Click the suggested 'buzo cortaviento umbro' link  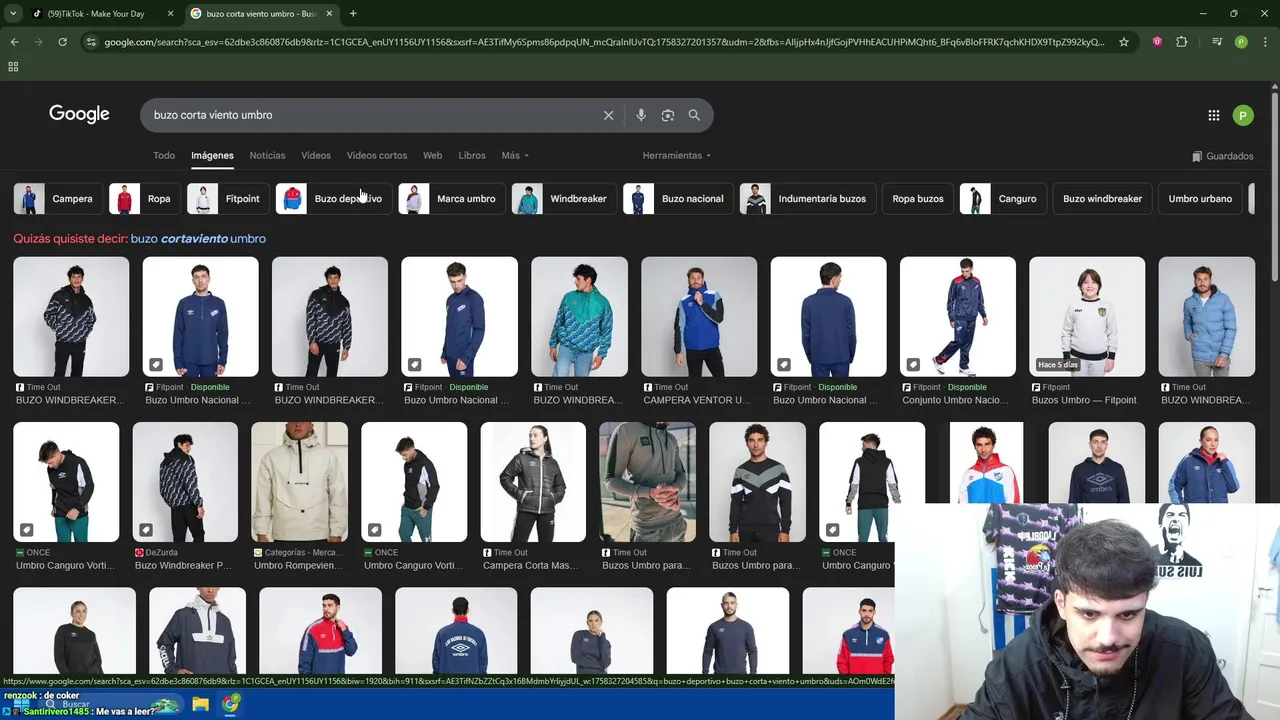tap(198, 239)
